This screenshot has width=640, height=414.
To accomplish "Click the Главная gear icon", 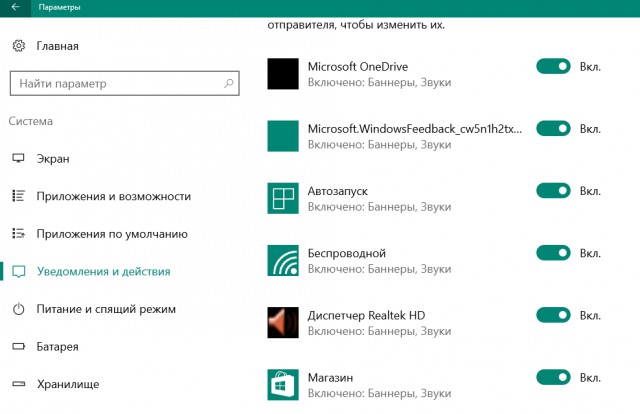I will pos(19,46).
